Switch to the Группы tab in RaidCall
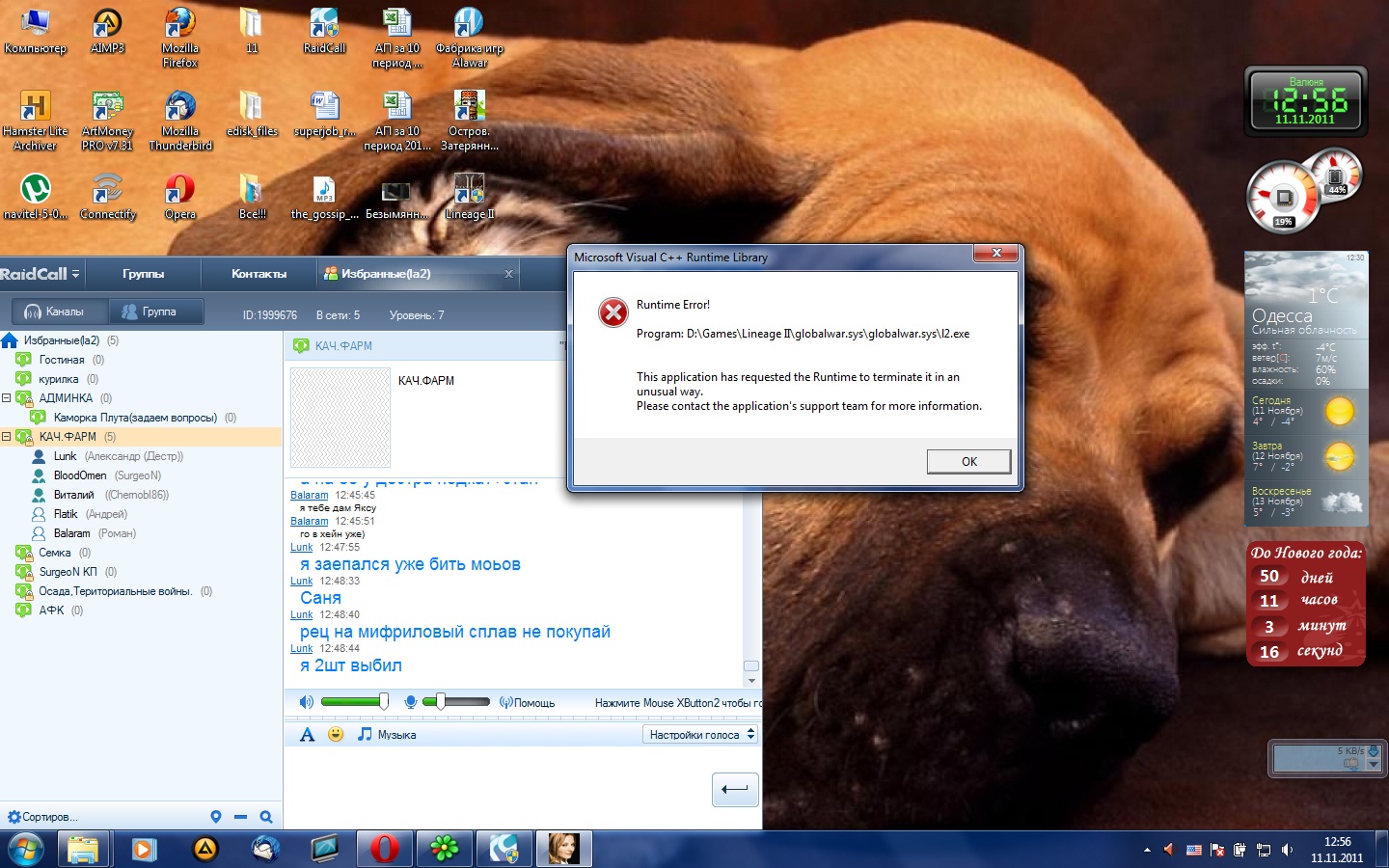 coord(143,274)
